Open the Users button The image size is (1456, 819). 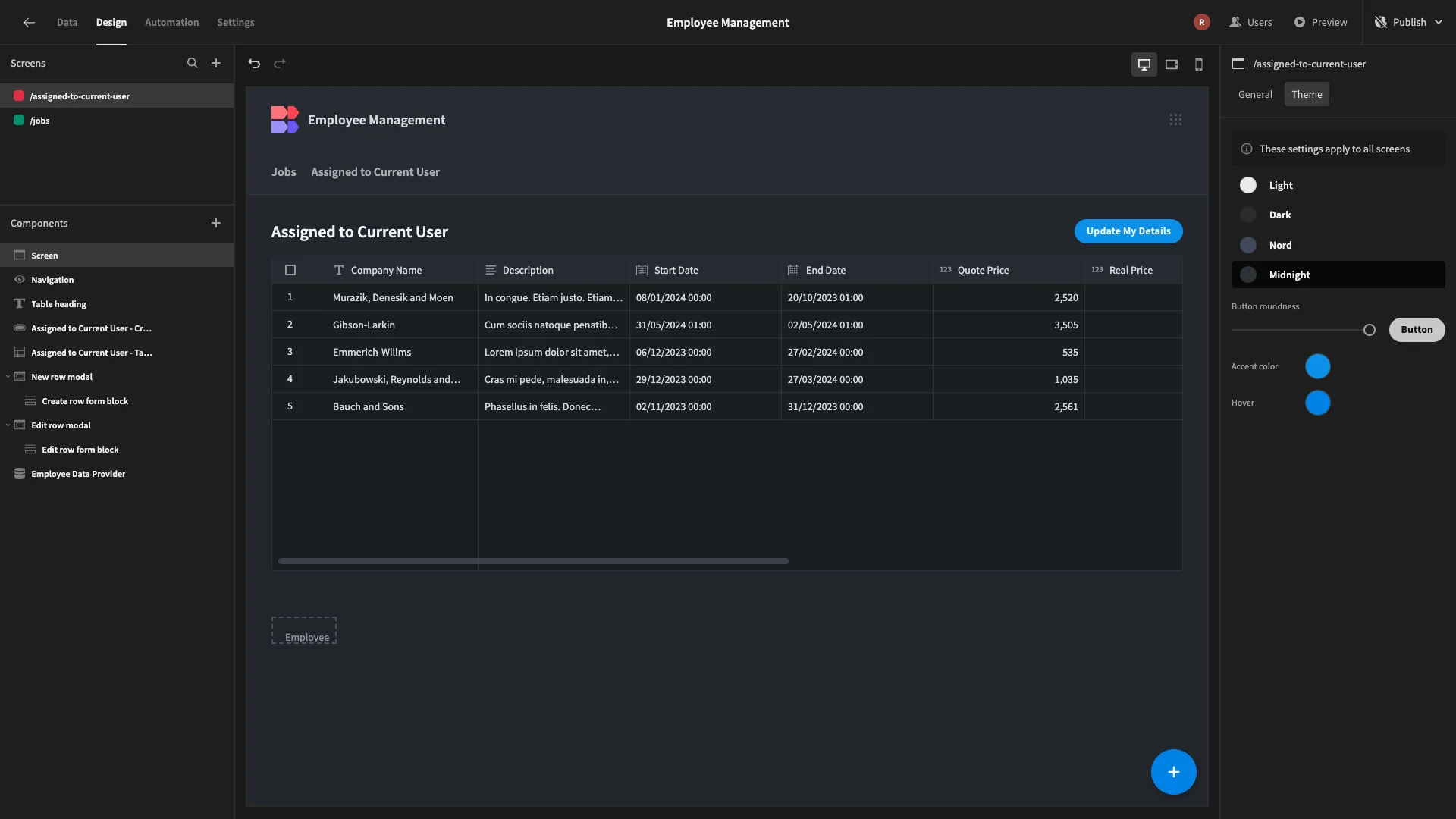(1251, 23)
